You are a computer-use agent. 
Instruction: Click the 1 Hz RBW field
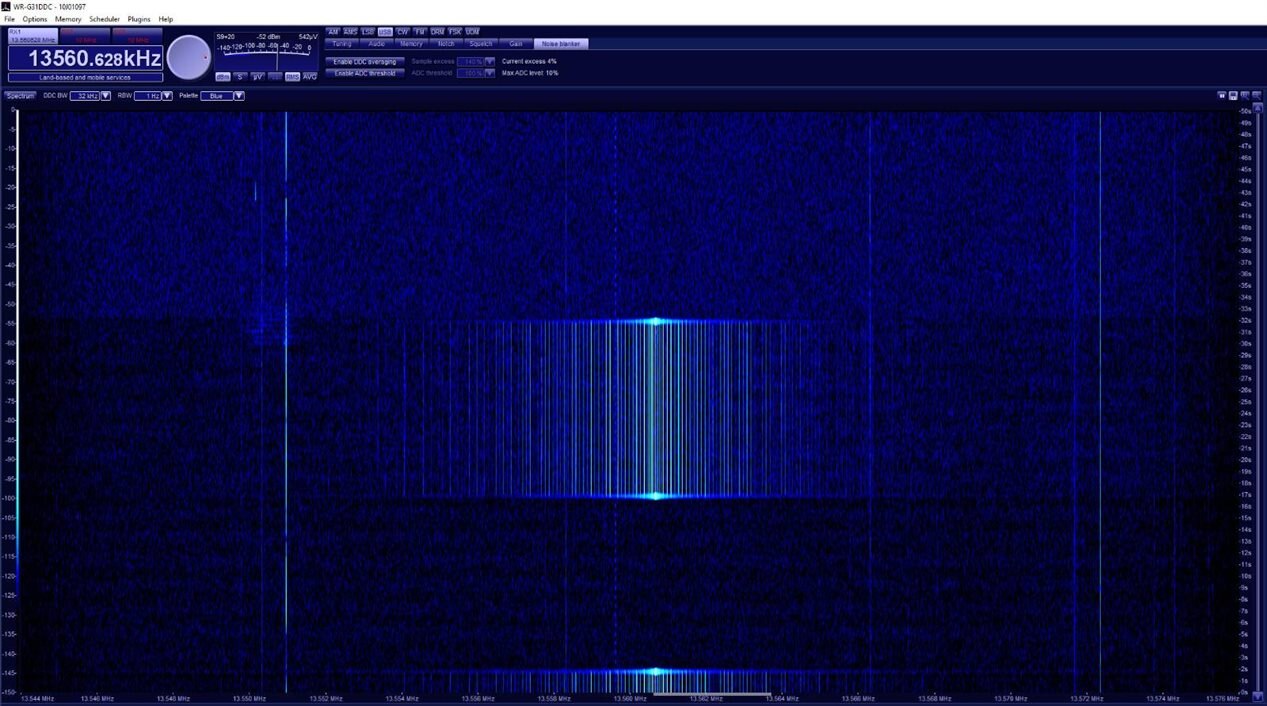(x=148, y=96)
